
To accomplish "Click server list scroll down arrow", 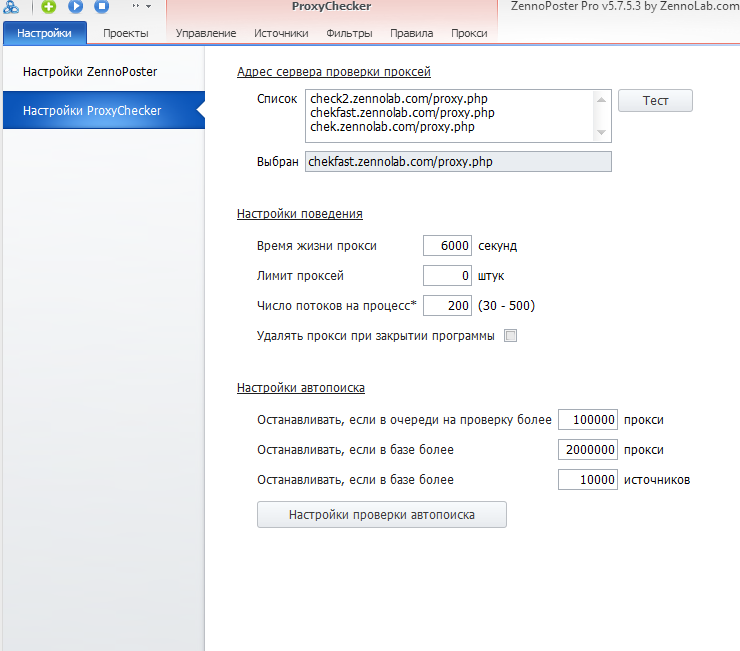I will pyautogui.click(x=601, y=133).
